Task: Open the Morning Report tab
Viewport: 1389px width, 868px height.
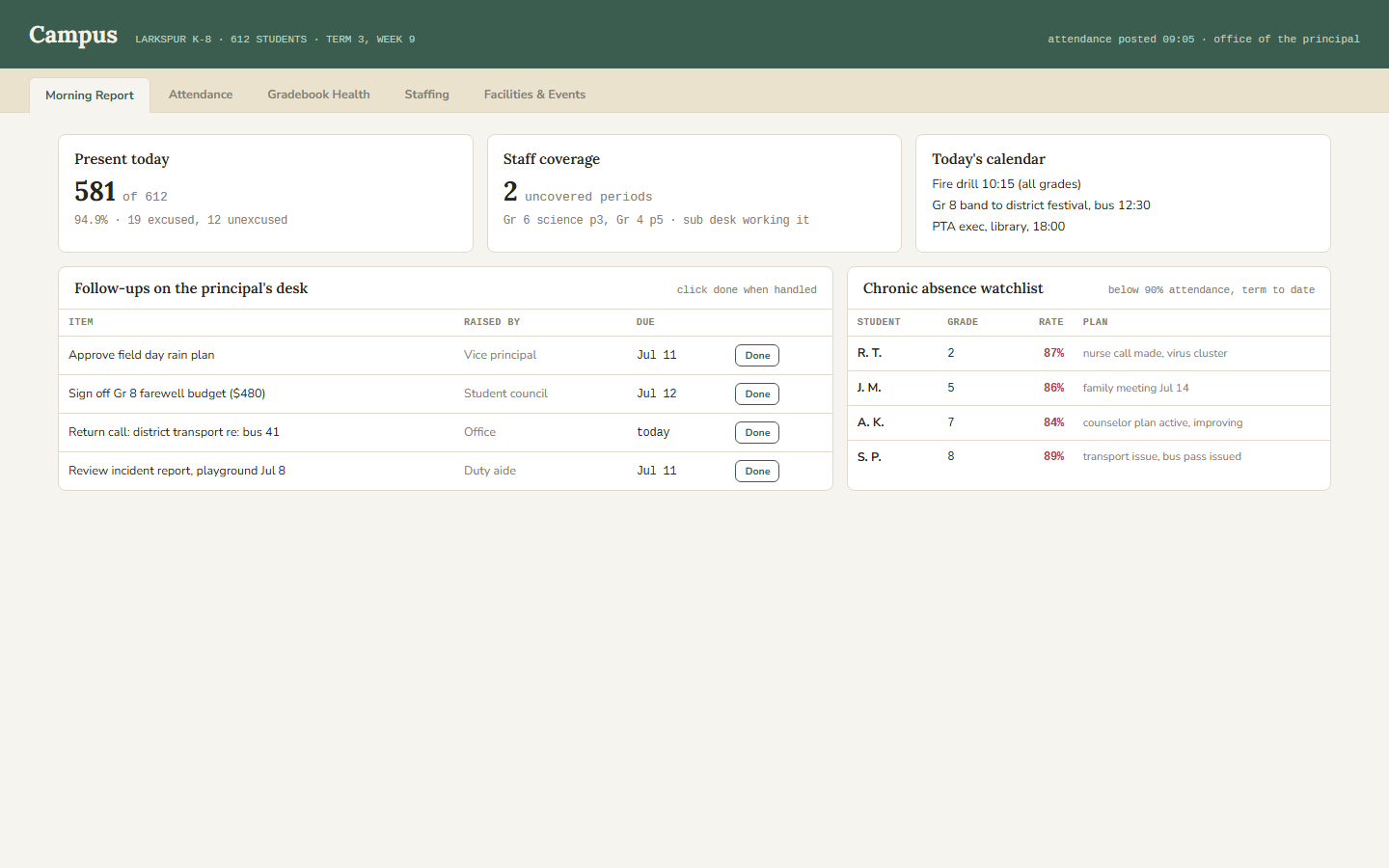Action: (x=90, y=95)
